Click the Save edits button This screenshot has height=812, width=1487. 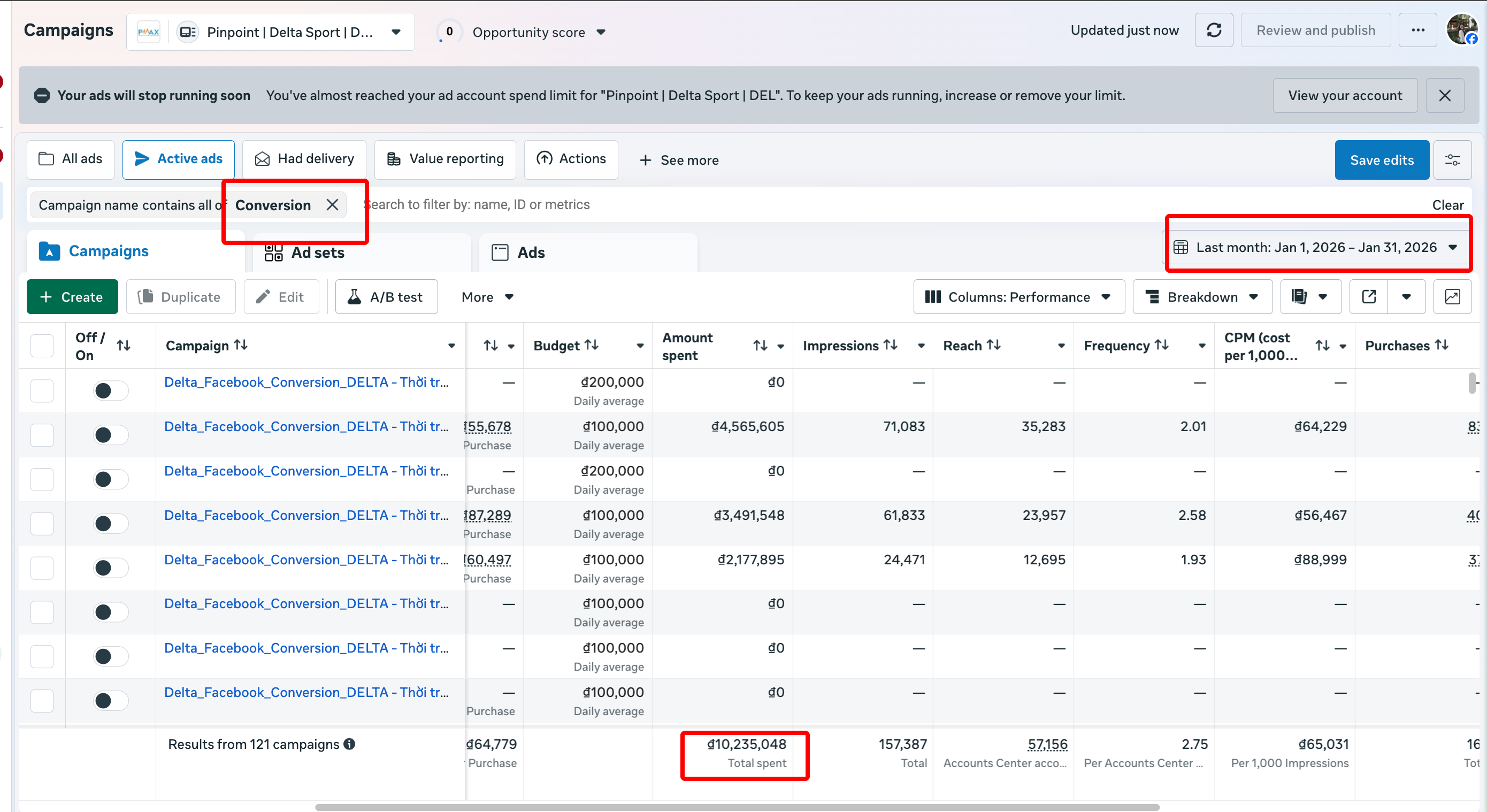1382,160
